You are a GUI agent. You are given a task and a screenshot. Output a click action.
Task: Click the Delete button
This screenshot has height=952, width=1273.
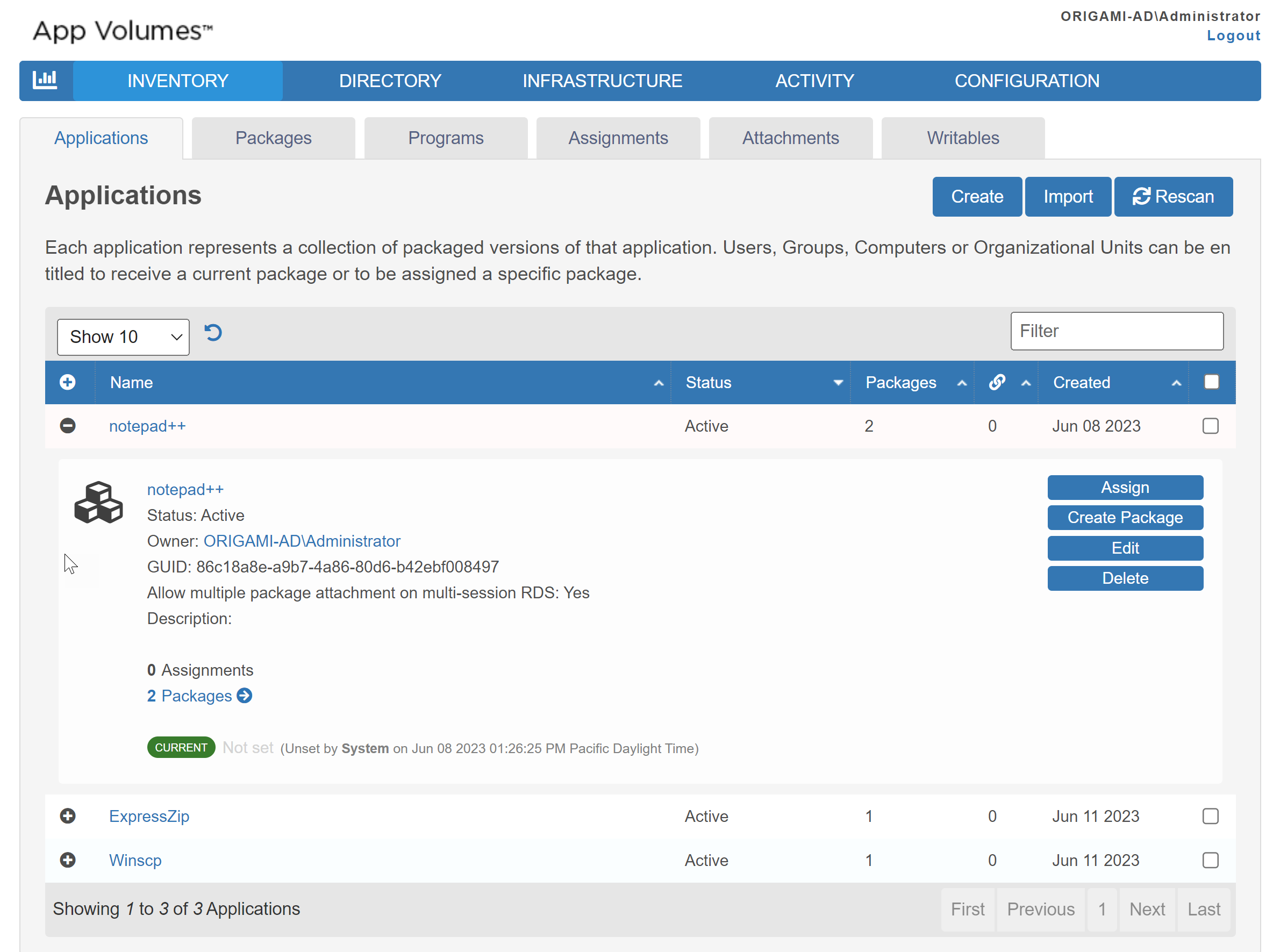pos(1125,578)
